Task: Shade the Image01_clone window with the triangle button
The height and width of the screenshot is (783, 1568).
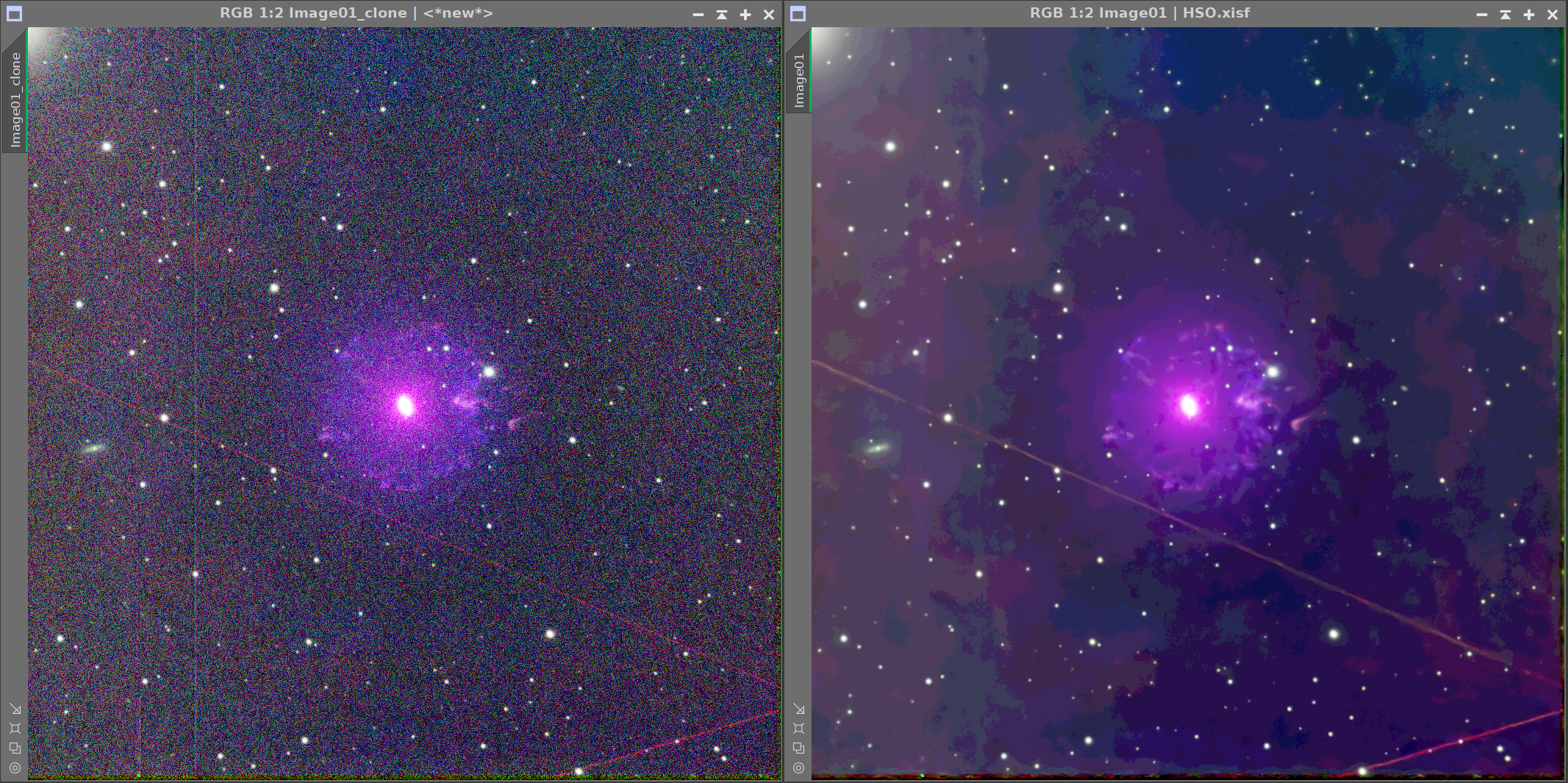Action: pyautogui.click(x=722, y=14)
